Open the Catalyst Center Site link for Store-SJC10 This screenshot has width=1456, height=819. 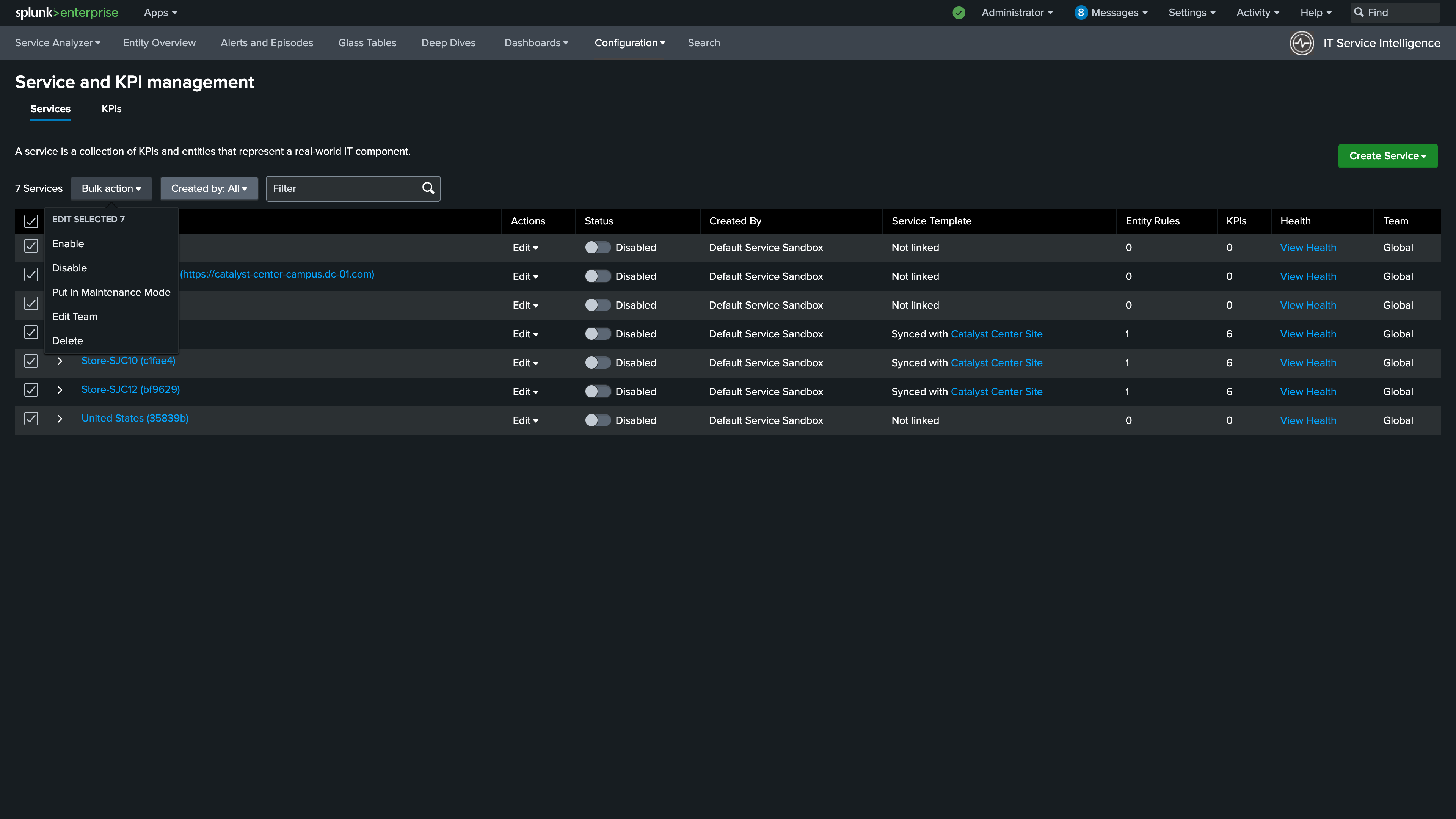996,362
